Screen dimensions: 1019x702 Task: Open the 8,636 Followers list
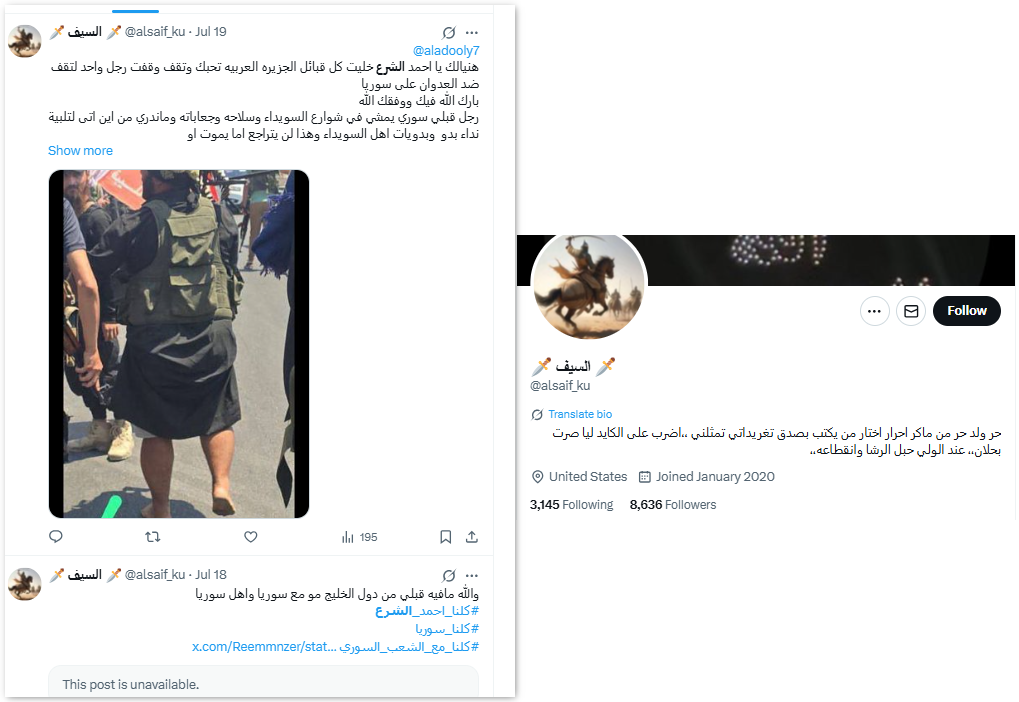coord(673,504)
